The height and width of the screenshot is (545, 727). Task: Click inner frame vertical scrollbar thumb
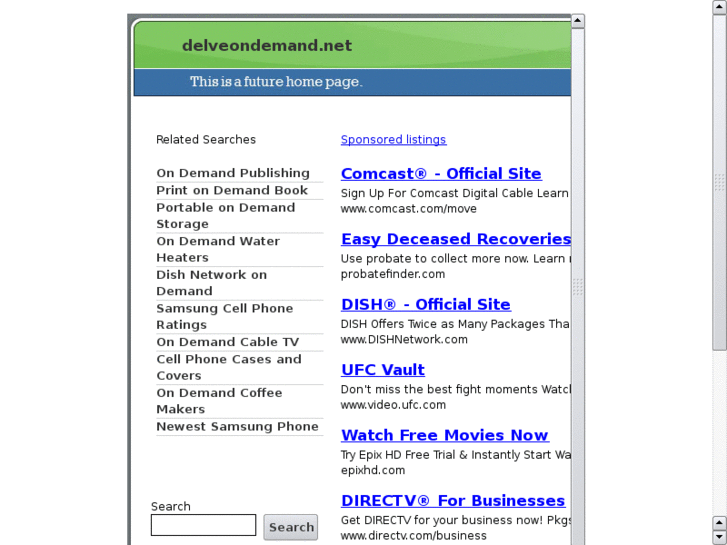click(x=577, y=287)
